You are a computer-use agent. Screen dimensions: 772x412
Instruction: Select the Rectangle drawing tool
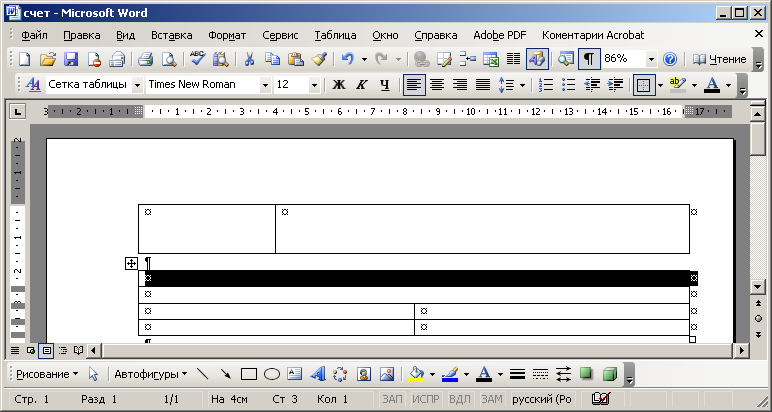tap(249, 374)
